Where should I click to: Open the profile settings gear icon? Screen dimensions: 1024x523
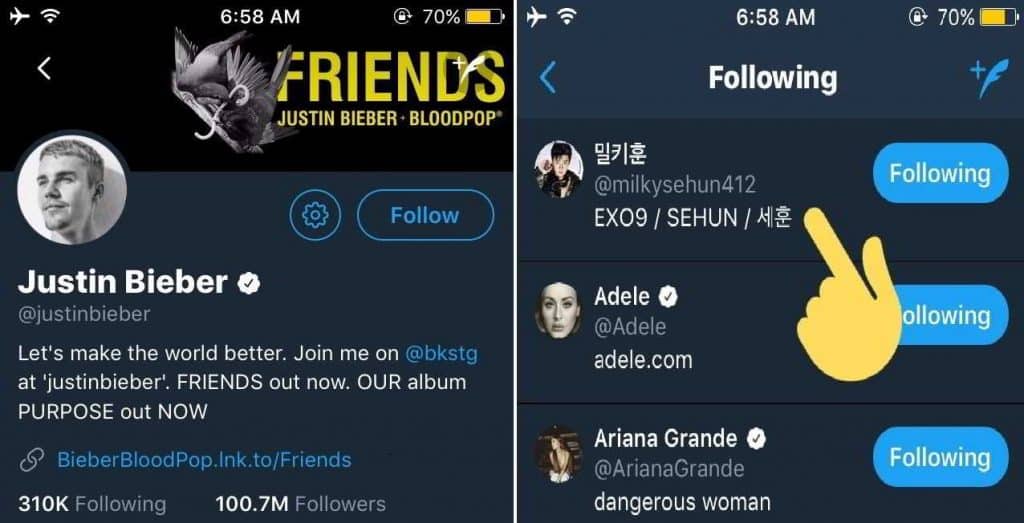(x=315, y=215)
